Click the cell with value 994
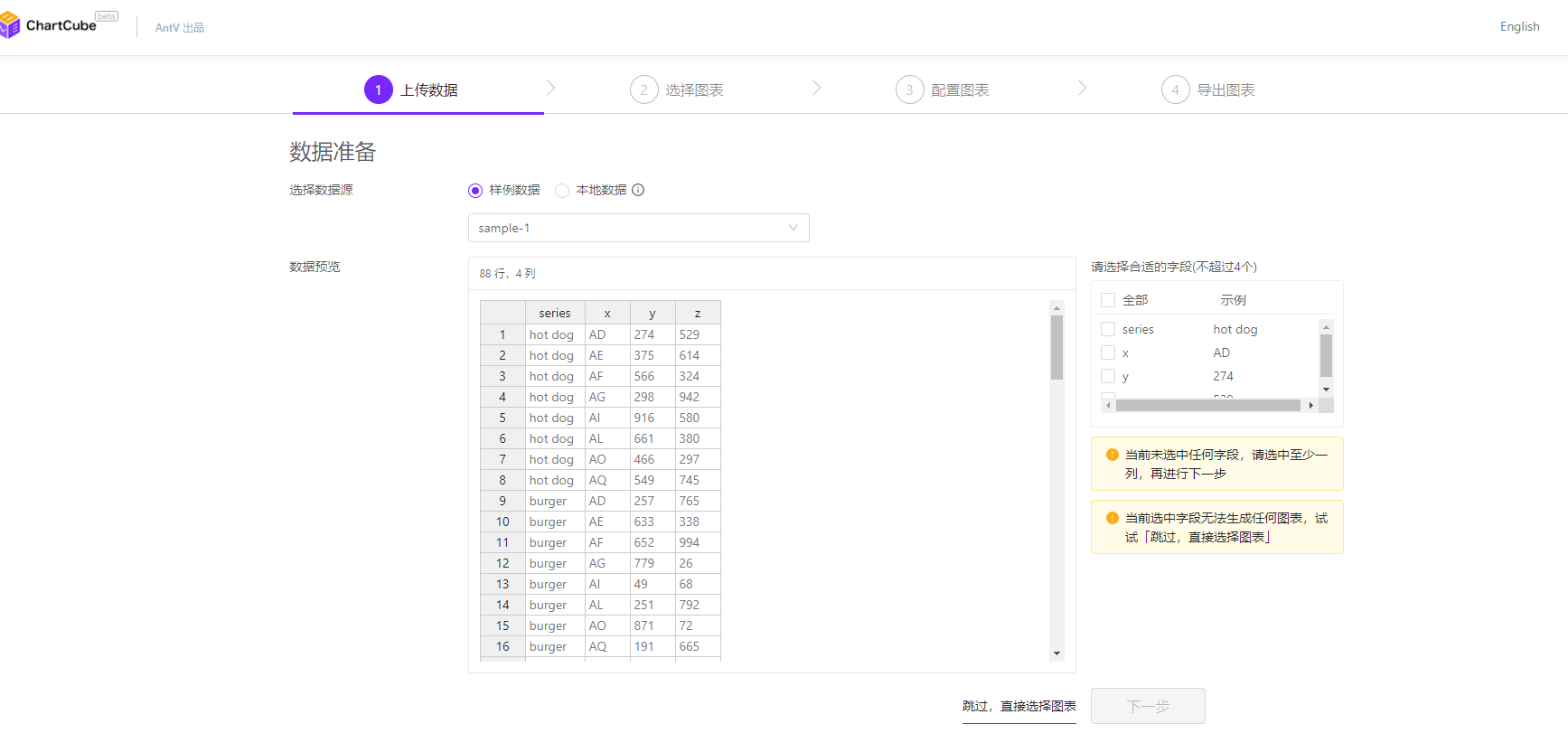The width and height of the screenshot is (1568, 752). [x=698, y=542]
